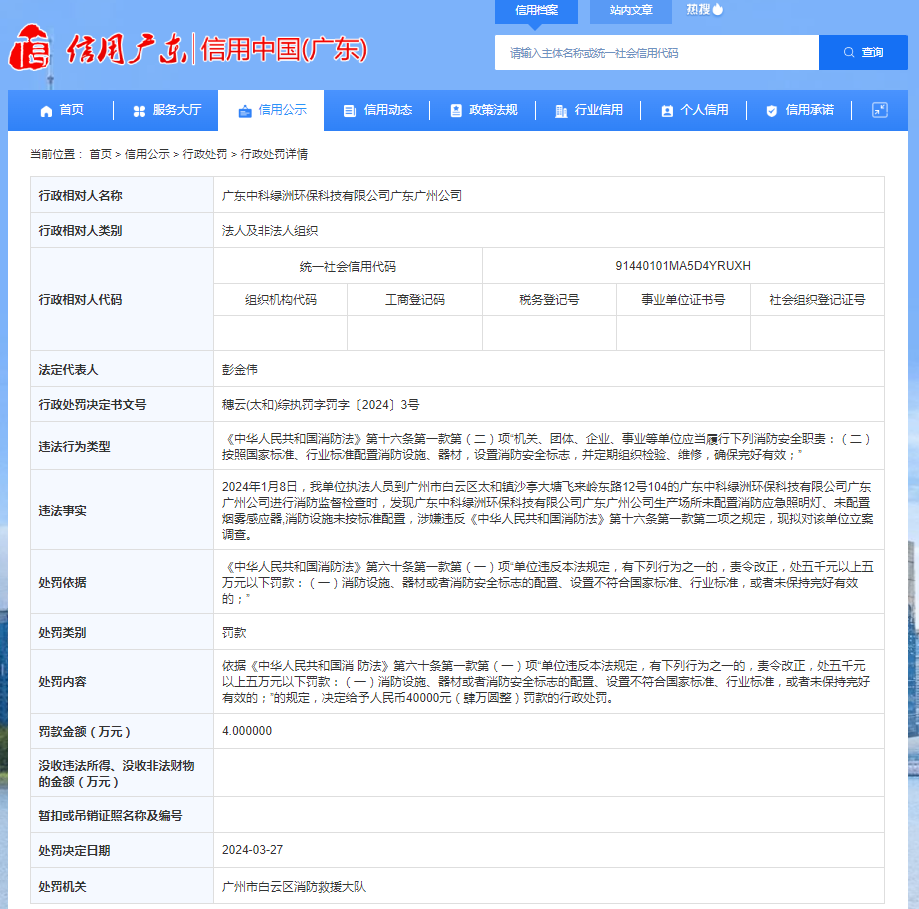Image resolution: width=919 pixels, height=909 pixels.
Task: Click the 工商登记码 header cell
Action: point(415,300)
